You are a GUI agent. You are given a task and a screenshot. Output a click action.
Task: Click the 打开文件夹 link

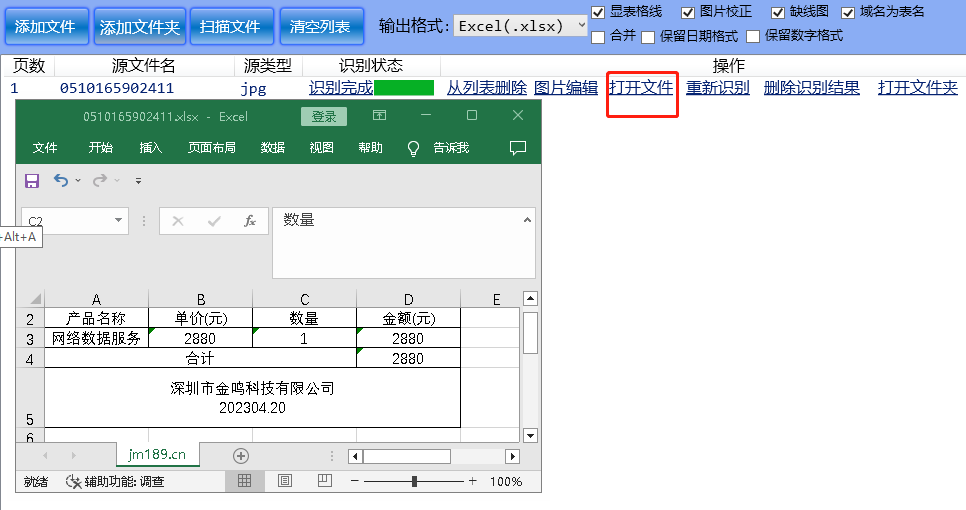pyautogui.click(x=918, y=88)
